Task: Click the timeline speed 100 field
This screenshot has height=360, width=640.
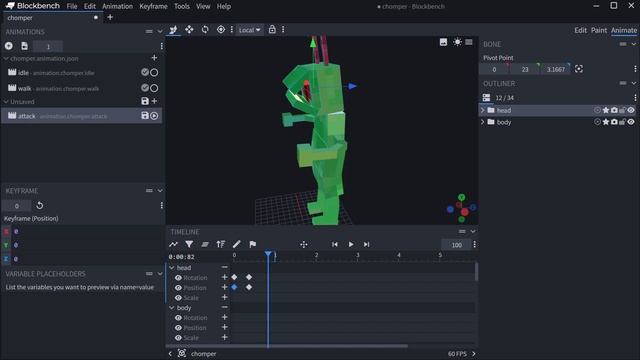Action: (x=456, y=244)
